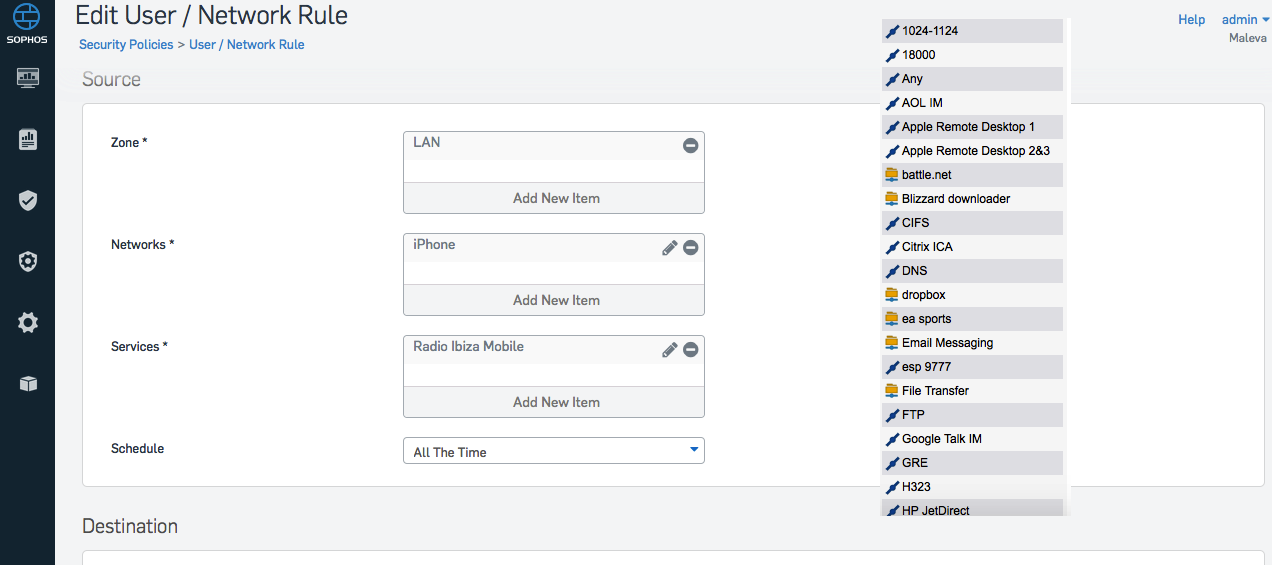Click the Sophos logo icon
The width and height of the screenshot is (1272, 565).
point(27,21)
